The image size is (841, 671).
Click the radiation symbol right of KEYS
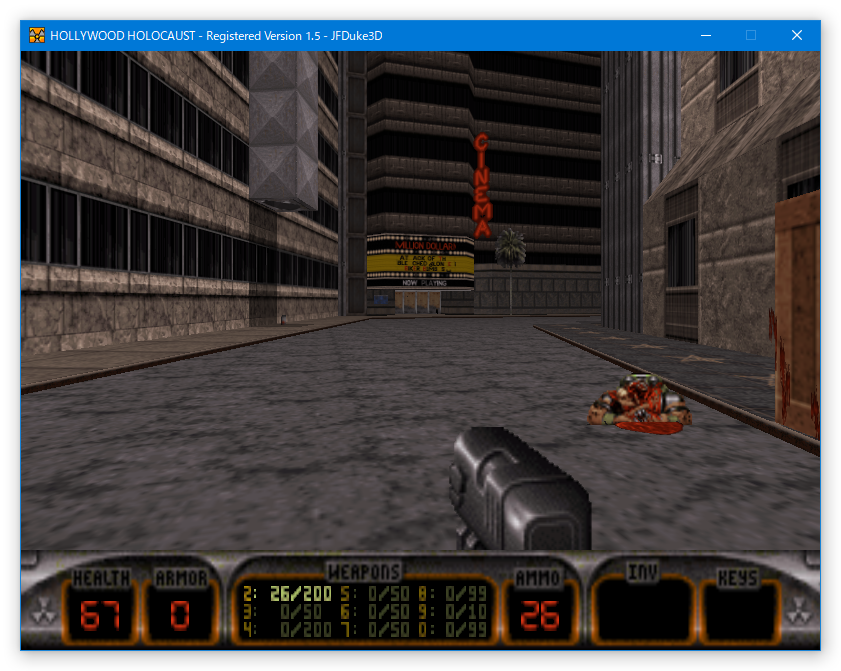coord(799,611)
